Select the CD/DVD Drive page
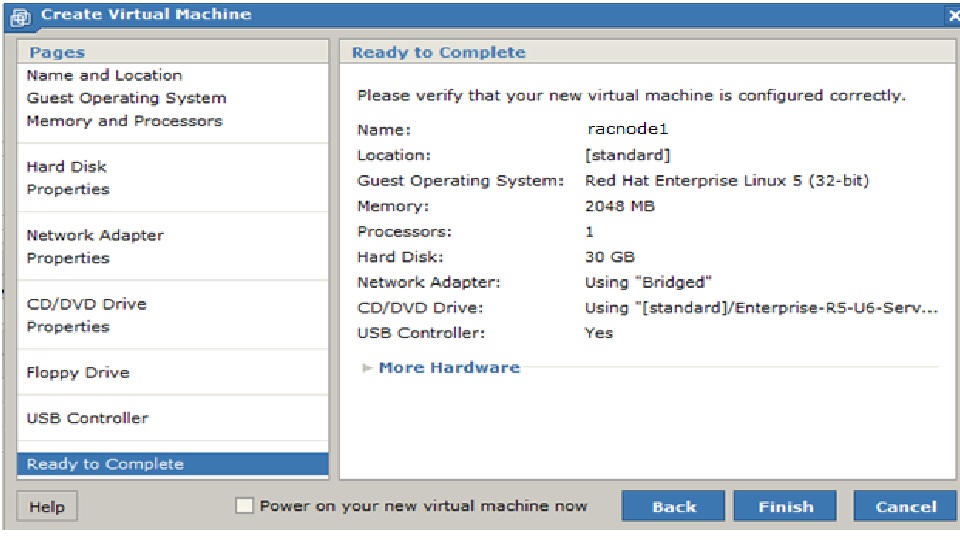Screen dimensions: 960x540 click(x=86, y=304)
